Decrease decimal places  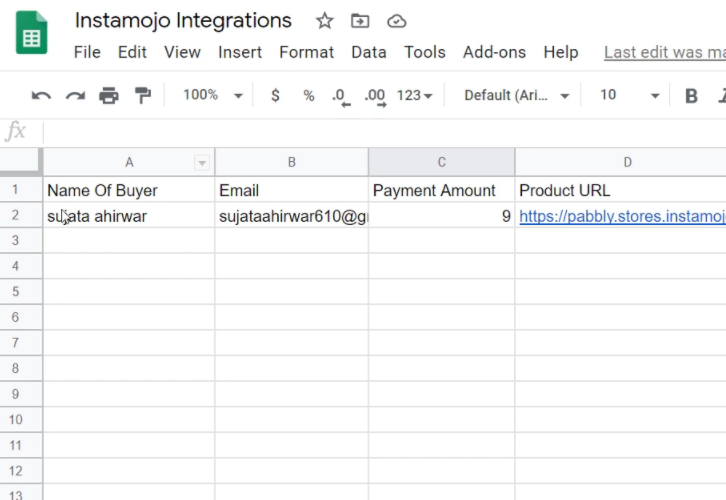(x=341, y=97)
